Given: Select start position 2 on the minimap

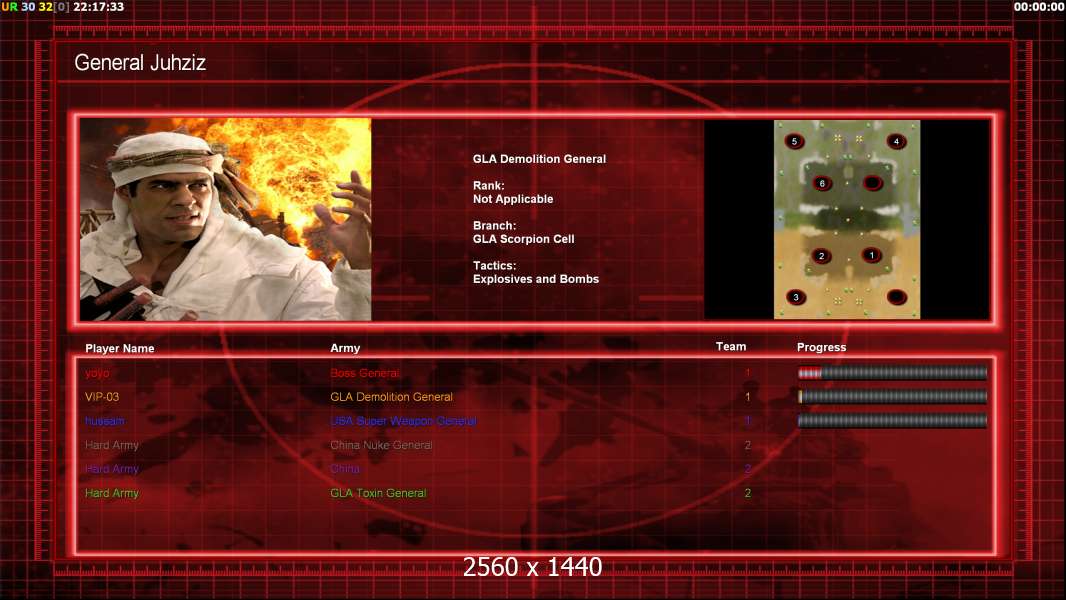Looking at the screenshot, I should (x=821, y=256).
